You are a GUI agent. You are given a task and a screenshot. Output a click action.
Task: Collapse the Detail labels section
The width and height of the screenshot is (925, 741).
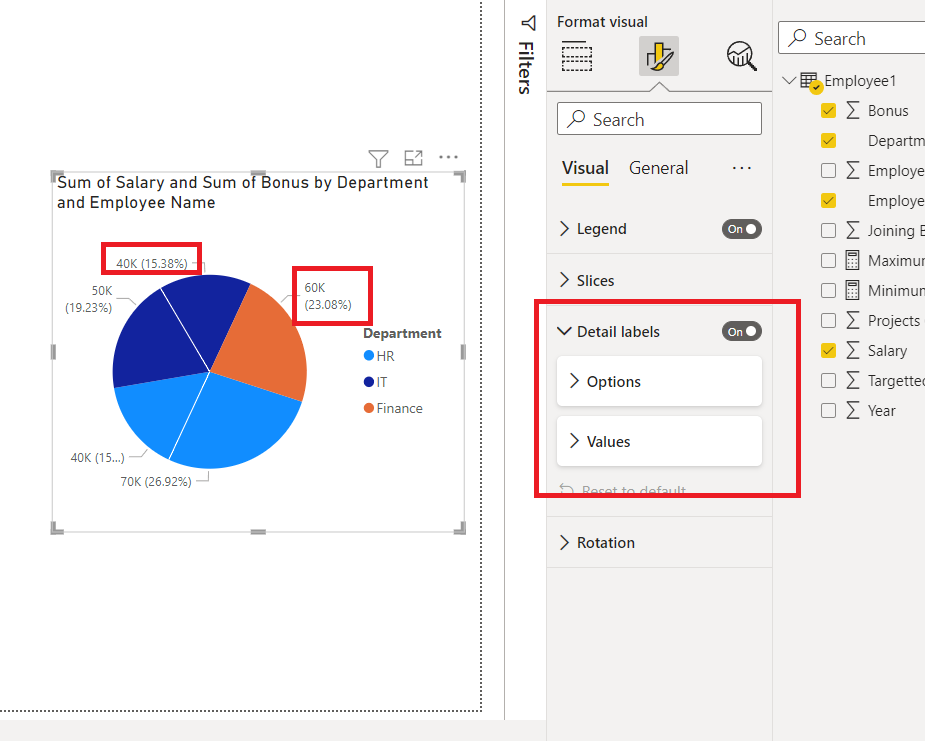[565, 332]
